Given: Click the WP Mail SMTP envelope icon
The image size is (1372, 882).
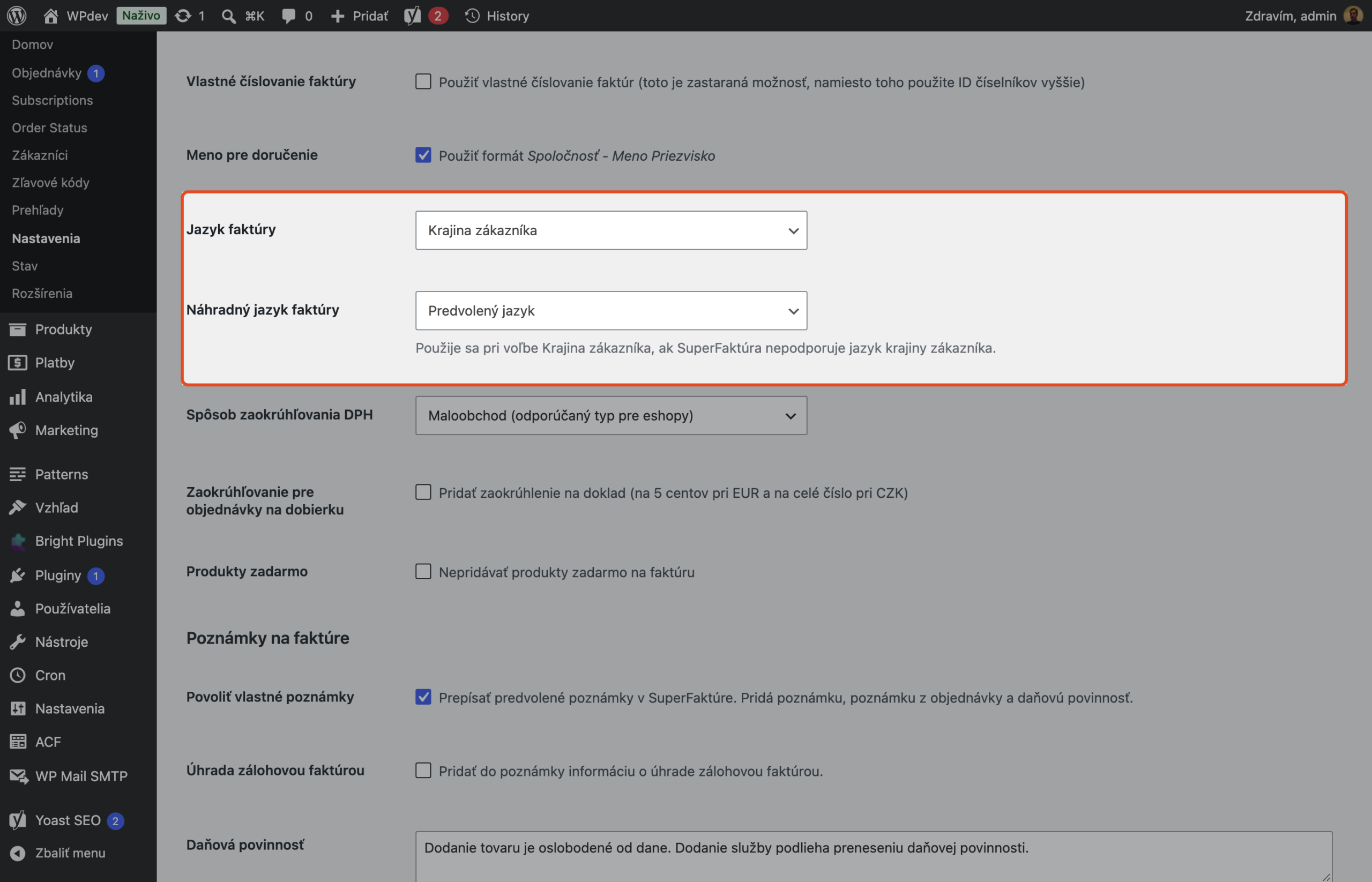Looking at the screenshot, I should 18,776.
